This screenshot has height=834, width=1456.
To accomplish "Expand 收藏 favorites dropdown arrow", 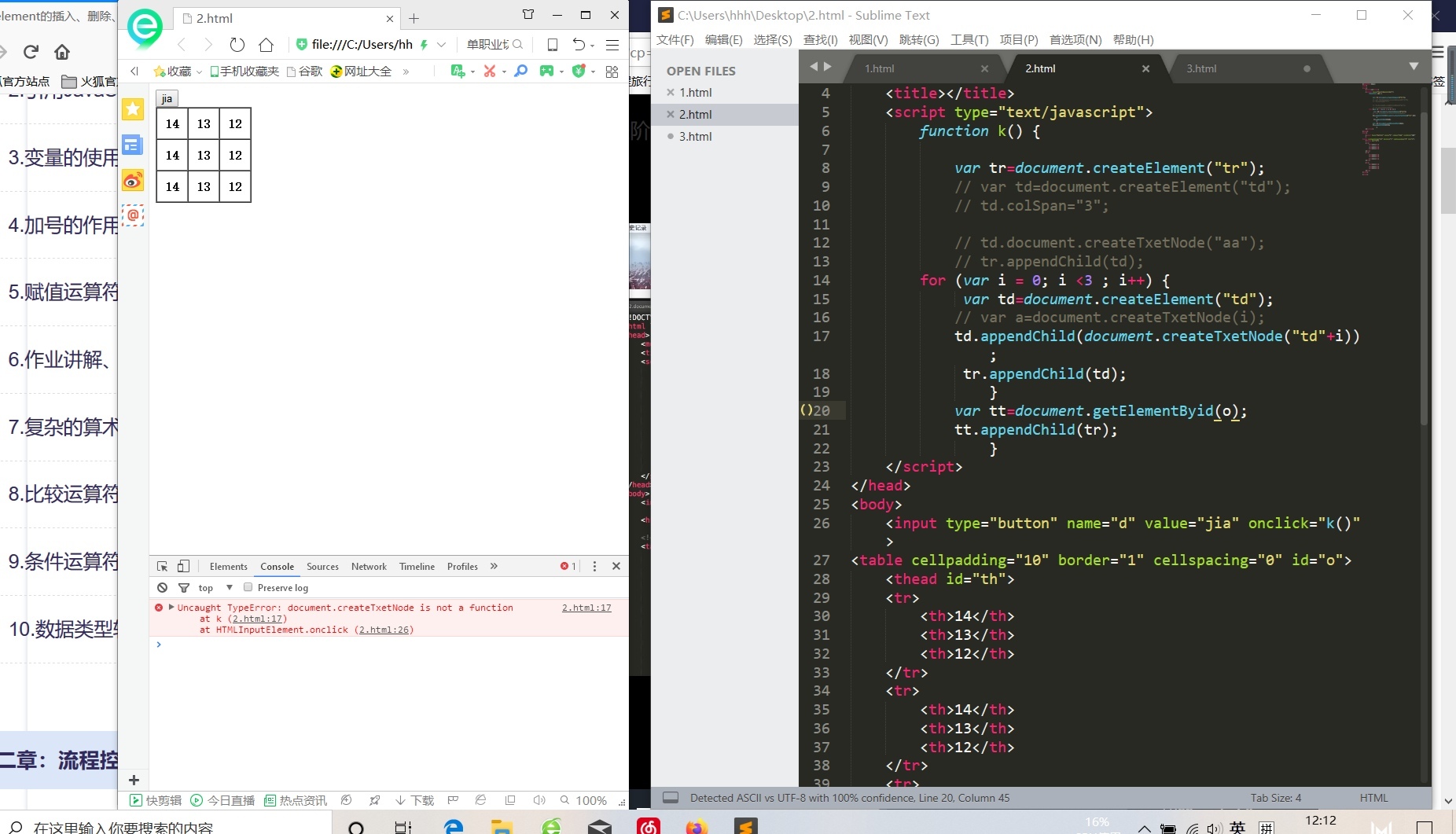I will pyautogui.click(x=199, y=72).
